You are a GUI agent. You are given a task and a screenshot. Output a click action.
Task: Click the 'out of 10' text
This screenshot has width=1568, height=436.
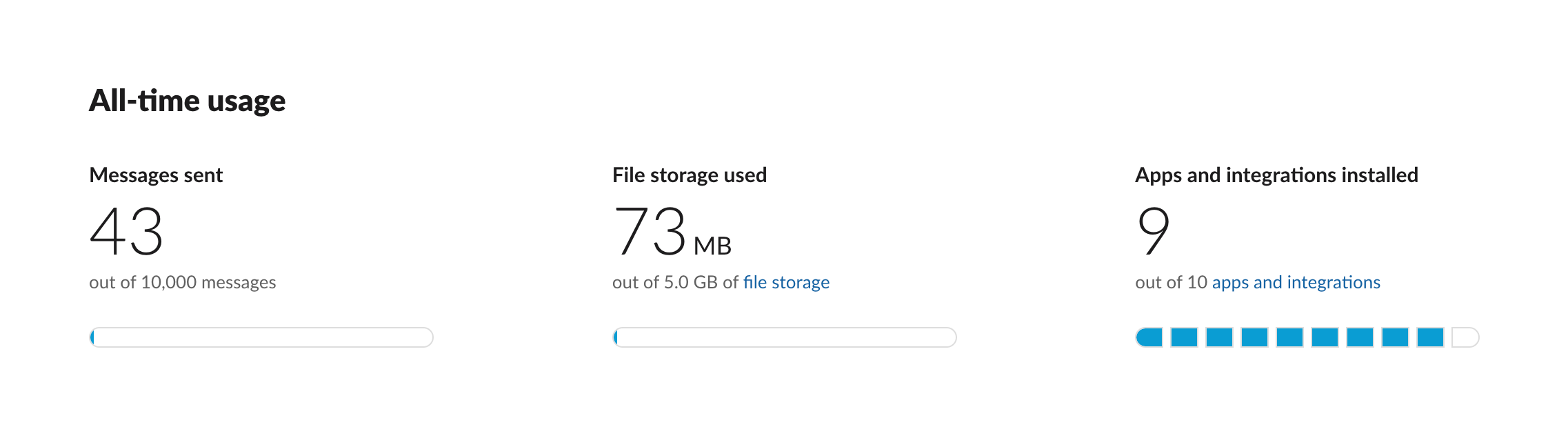[1171, 282]
